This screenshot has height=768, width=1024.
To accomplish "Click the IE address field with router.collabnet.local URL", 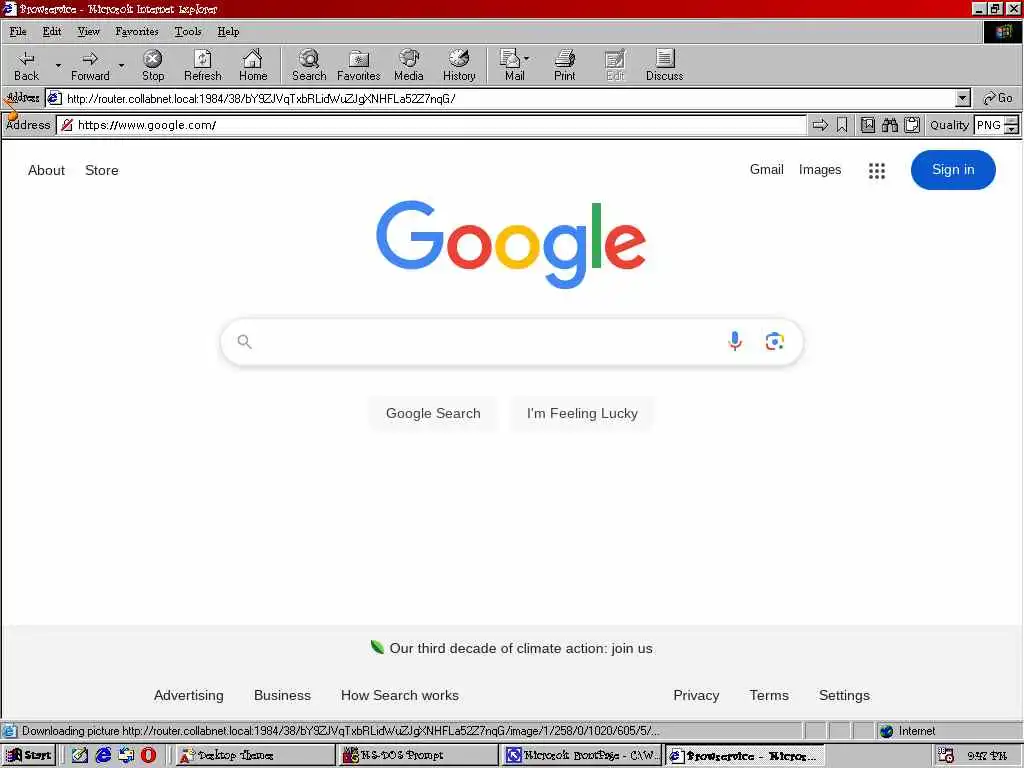I will click(500, 99).
